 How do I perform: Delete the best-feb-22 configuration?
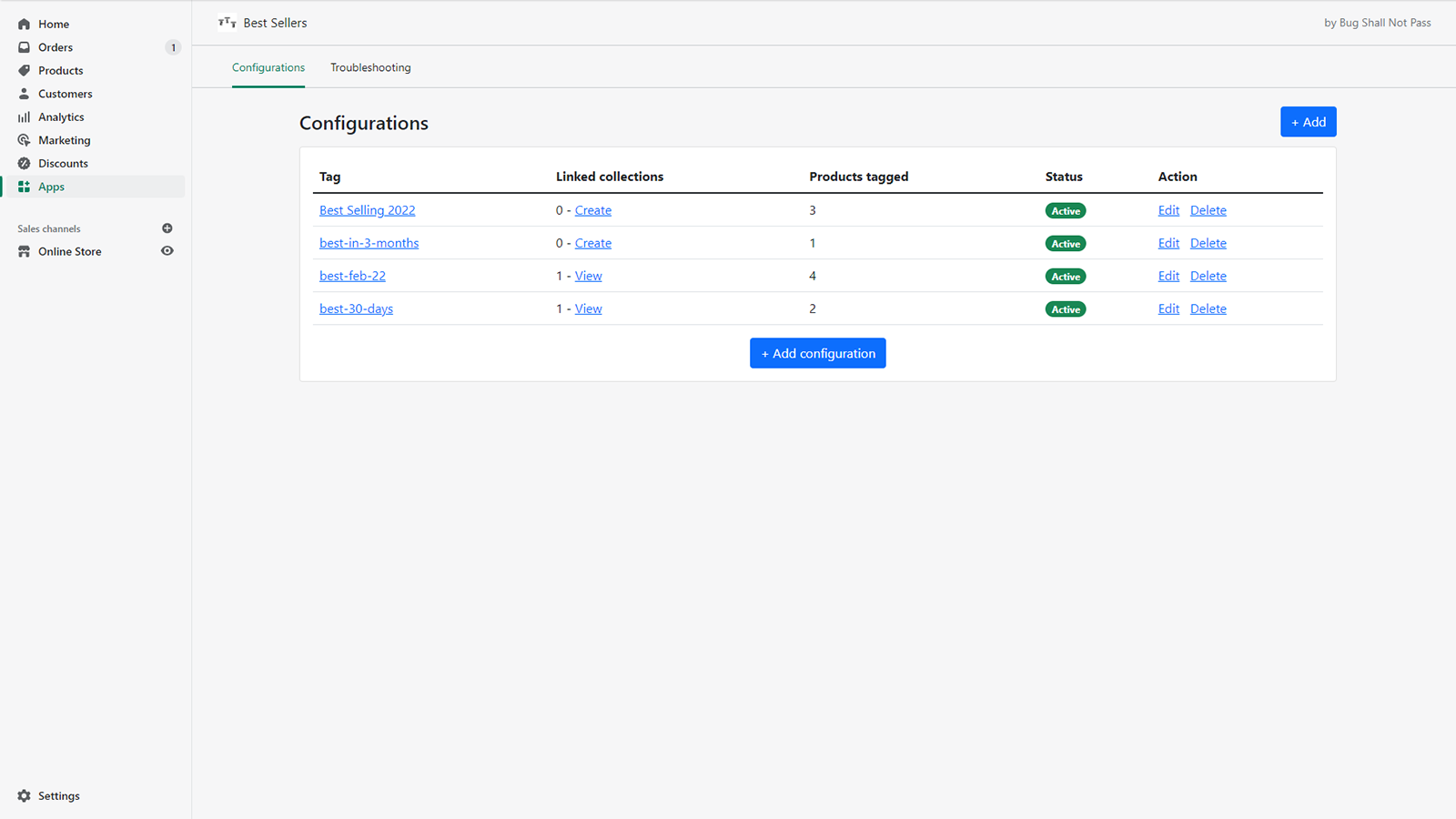pyautogui.click(x=1208, y=276)
